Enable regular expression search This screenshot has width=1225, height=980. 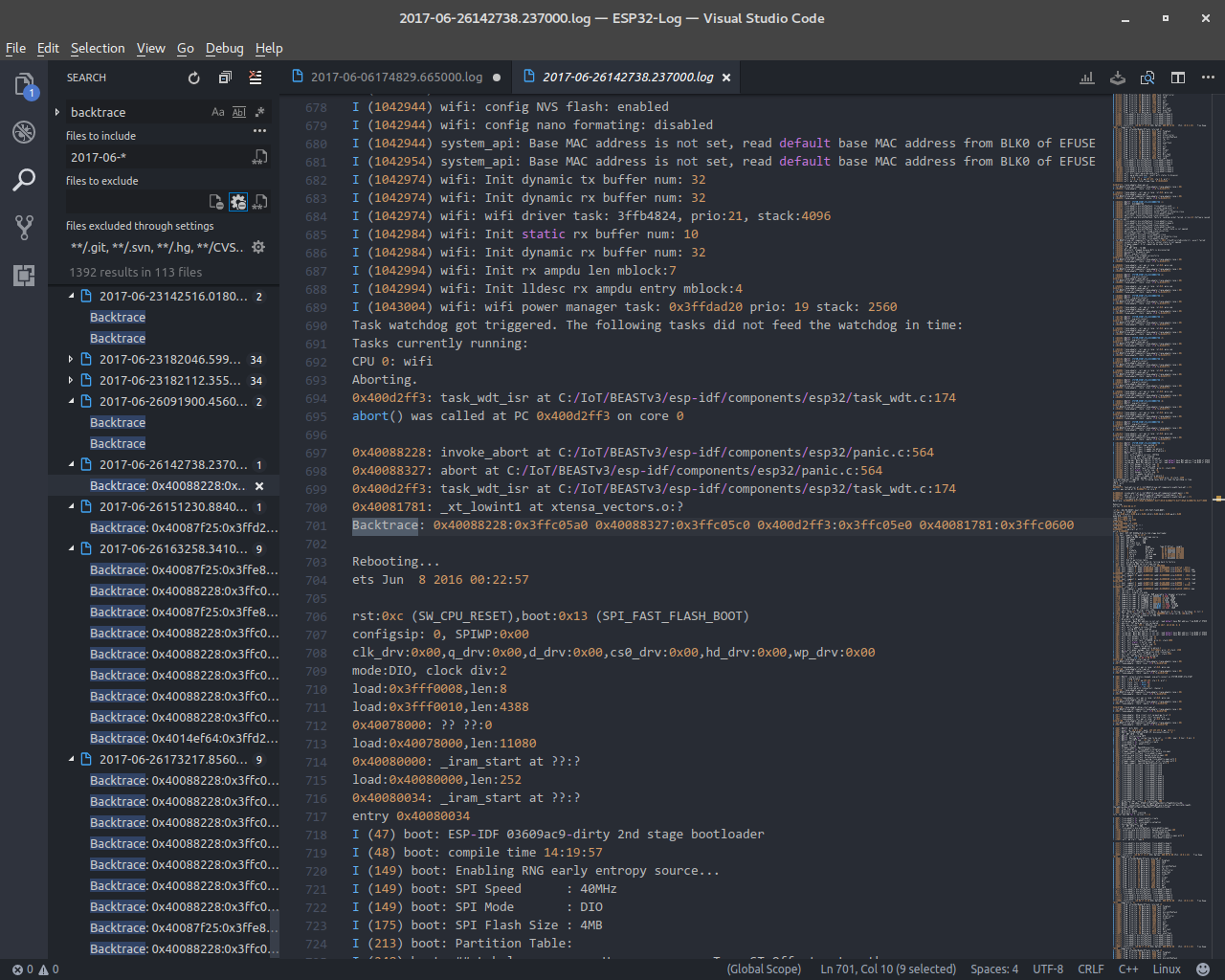tap(258, 112)
